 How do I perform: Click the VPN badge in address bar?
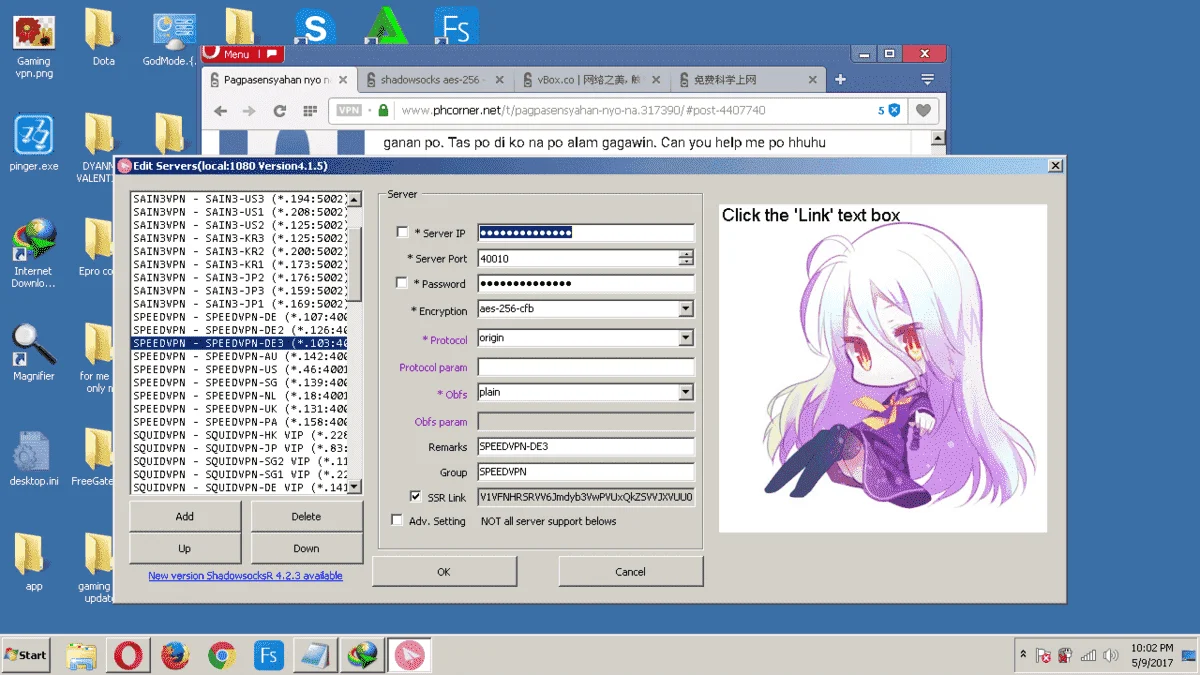(x=348, y=111)
